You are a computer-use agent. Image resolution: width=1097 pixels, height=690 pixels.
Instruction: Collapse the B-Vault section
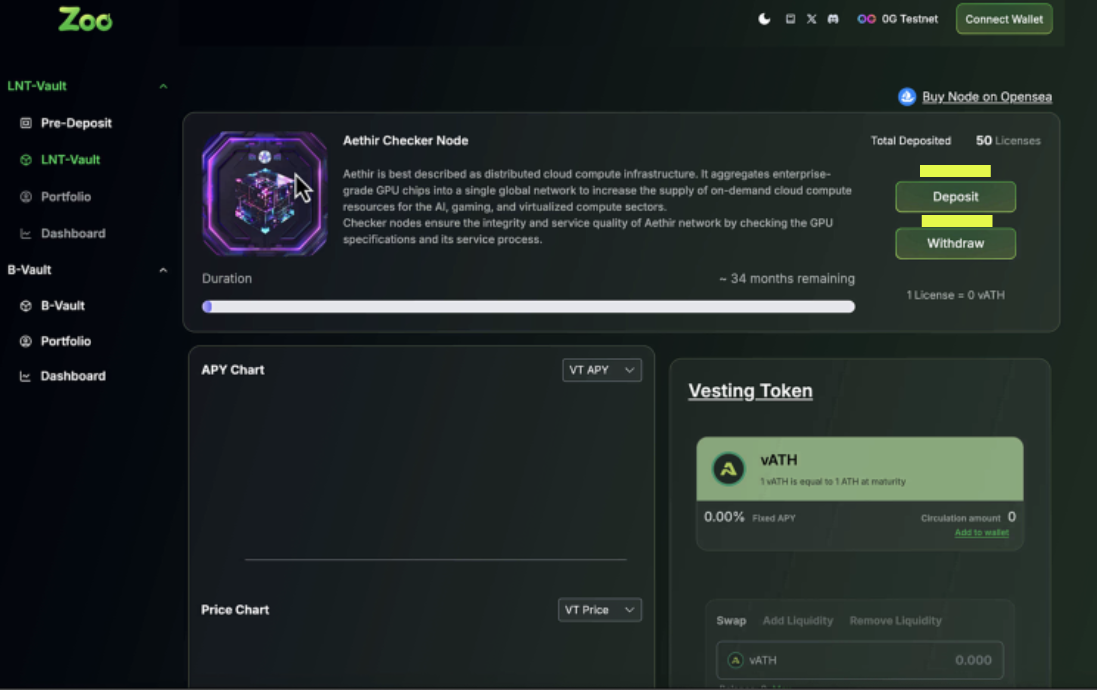[x=162, y=269]
